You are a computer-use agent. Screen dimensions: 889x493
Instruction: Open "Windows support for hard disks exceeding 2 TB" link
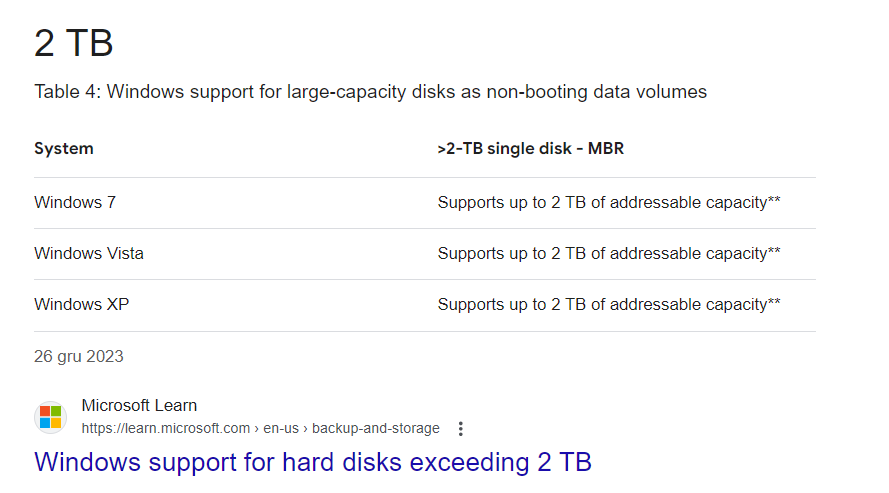(313, 462)
